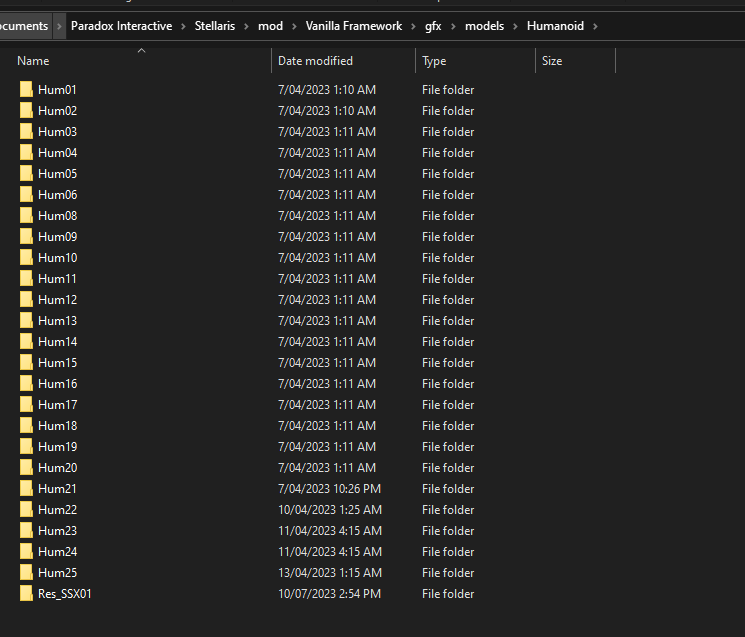Click the Documents breadcrumb segment
The image size is (745, 637).
click(x=24, y=26)
